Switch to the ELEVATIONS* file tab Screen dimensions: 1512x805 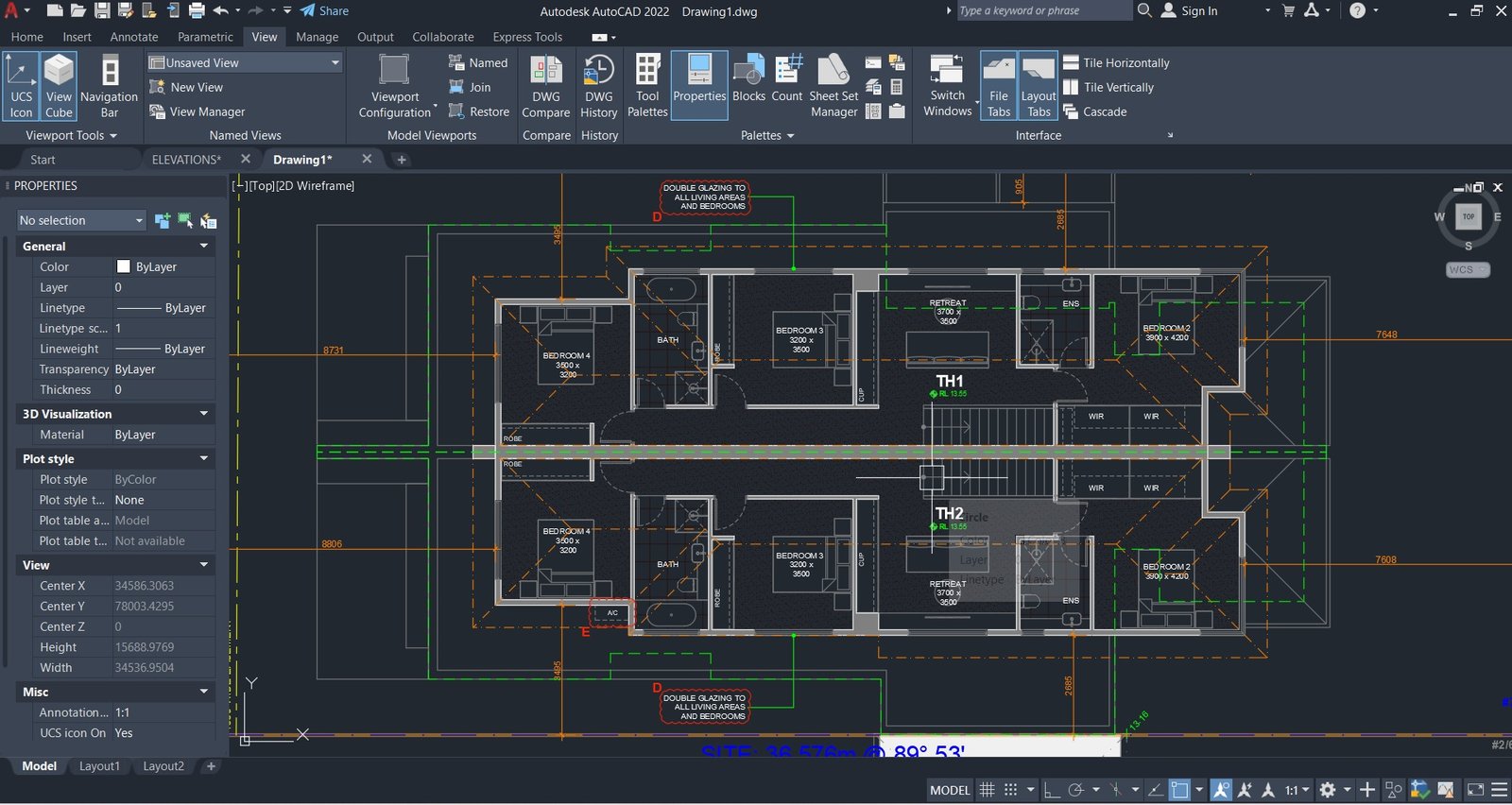tap(186, 160)
